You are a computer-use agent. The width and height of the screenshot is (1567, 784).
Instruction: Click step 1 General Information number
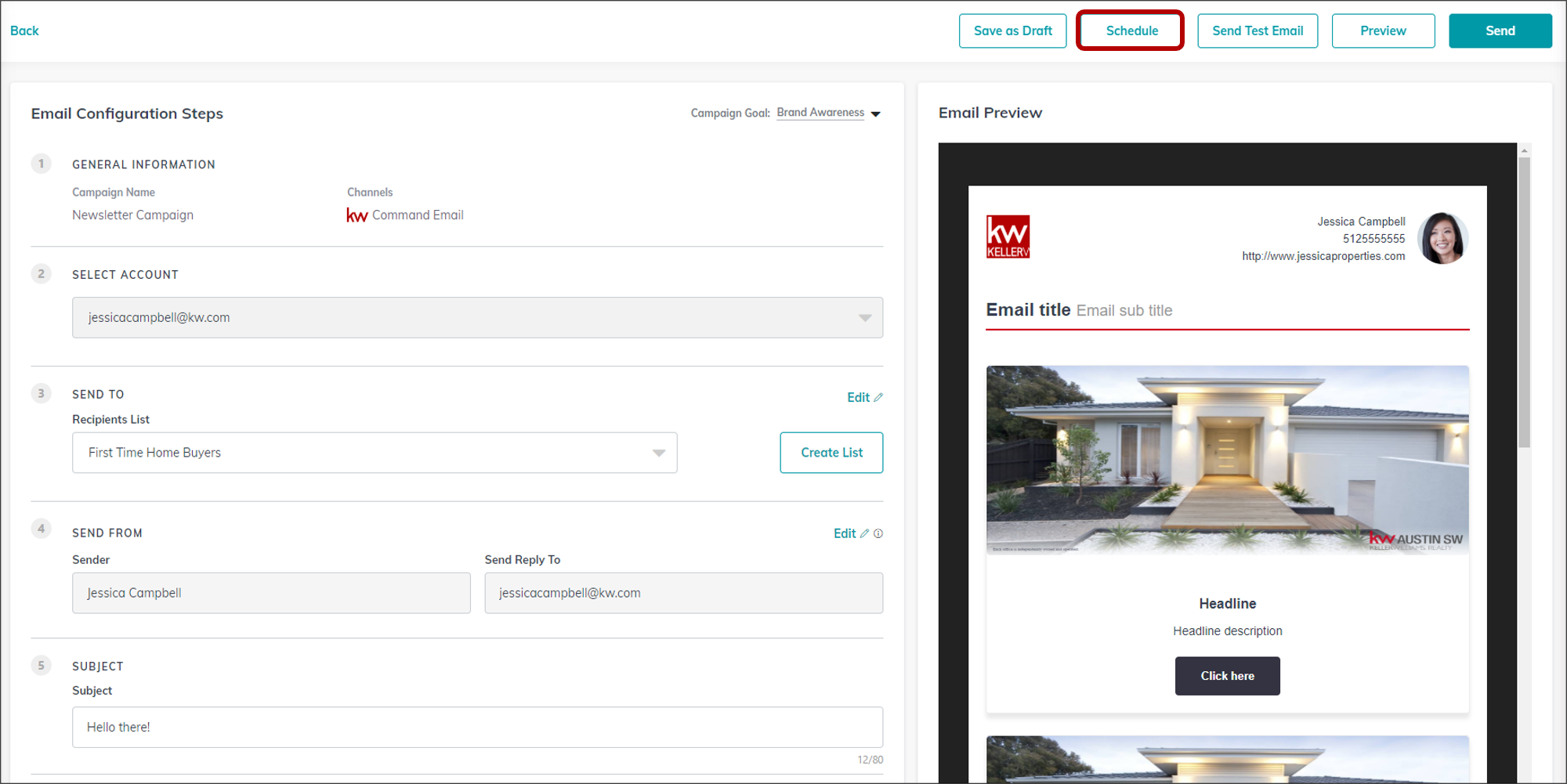click(x=42, y=164)
